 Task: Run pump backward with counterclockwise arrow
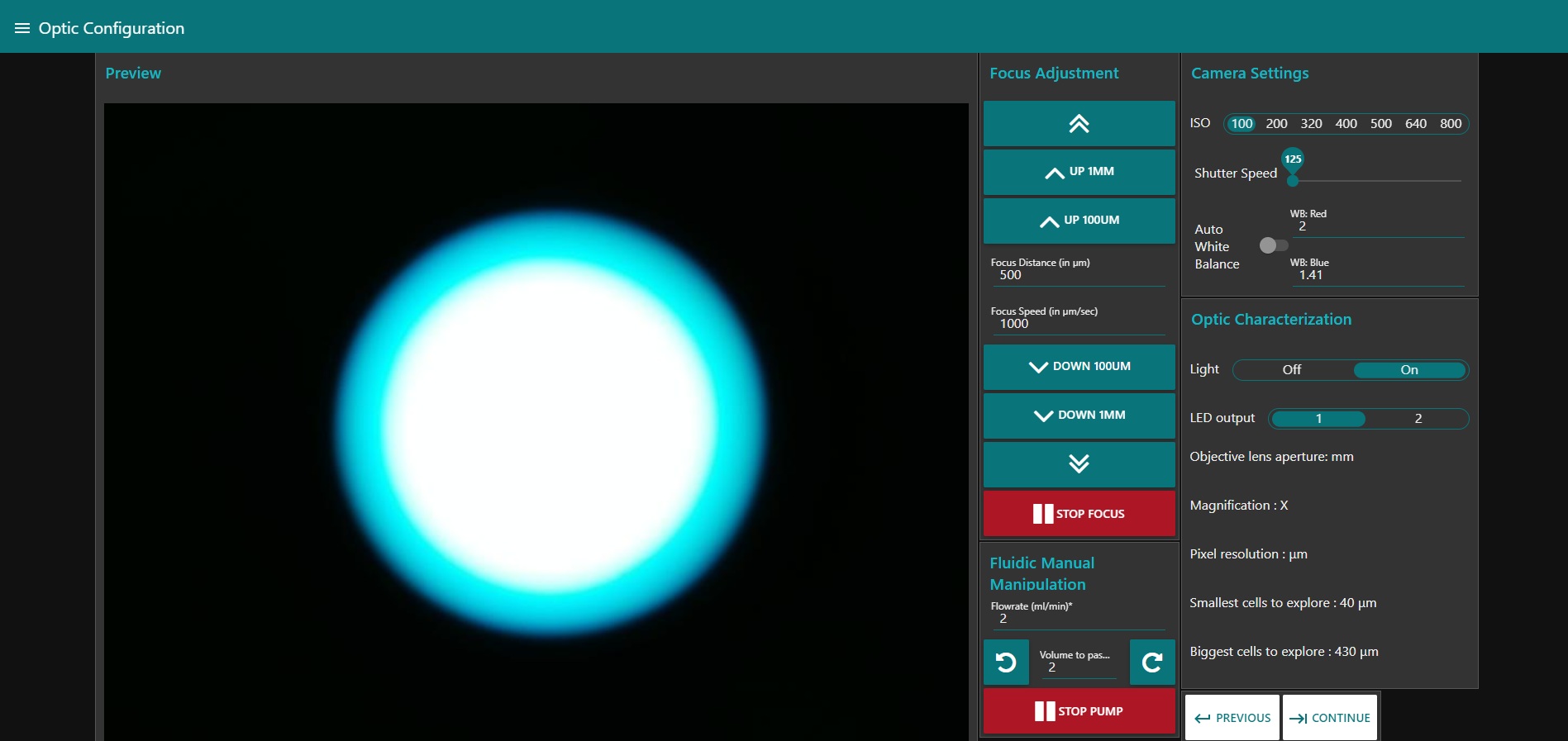pos(1006,663)
